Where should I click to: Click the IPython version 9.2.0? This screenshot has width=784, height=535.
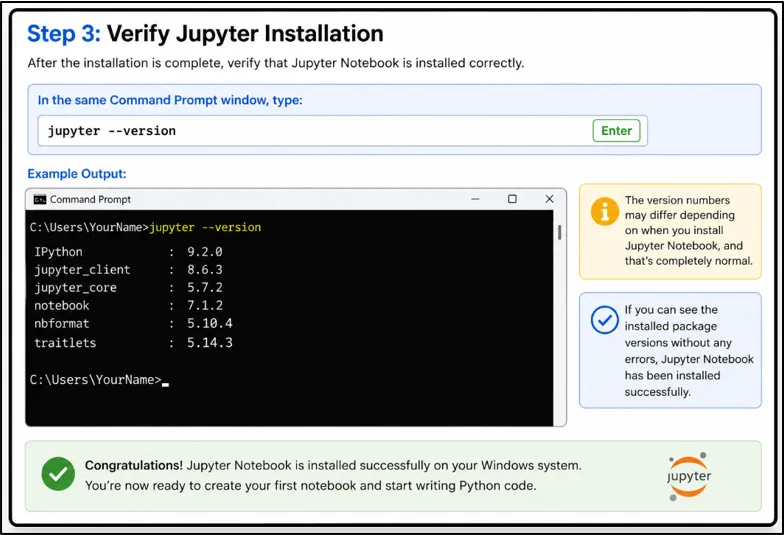[x=204, y=252]
